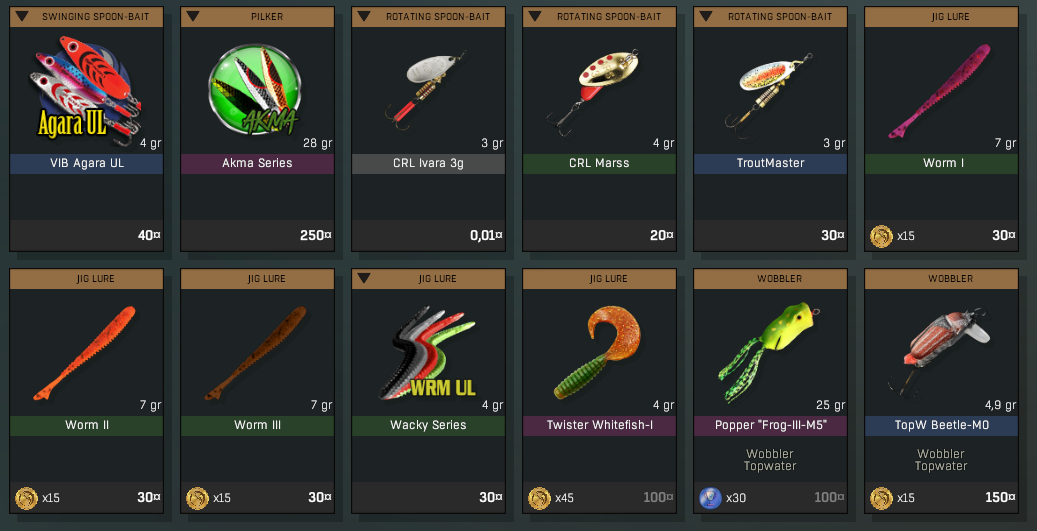Expand the VIB Agara UL card triangle
1037x531 pixels.
click(22, 16)
